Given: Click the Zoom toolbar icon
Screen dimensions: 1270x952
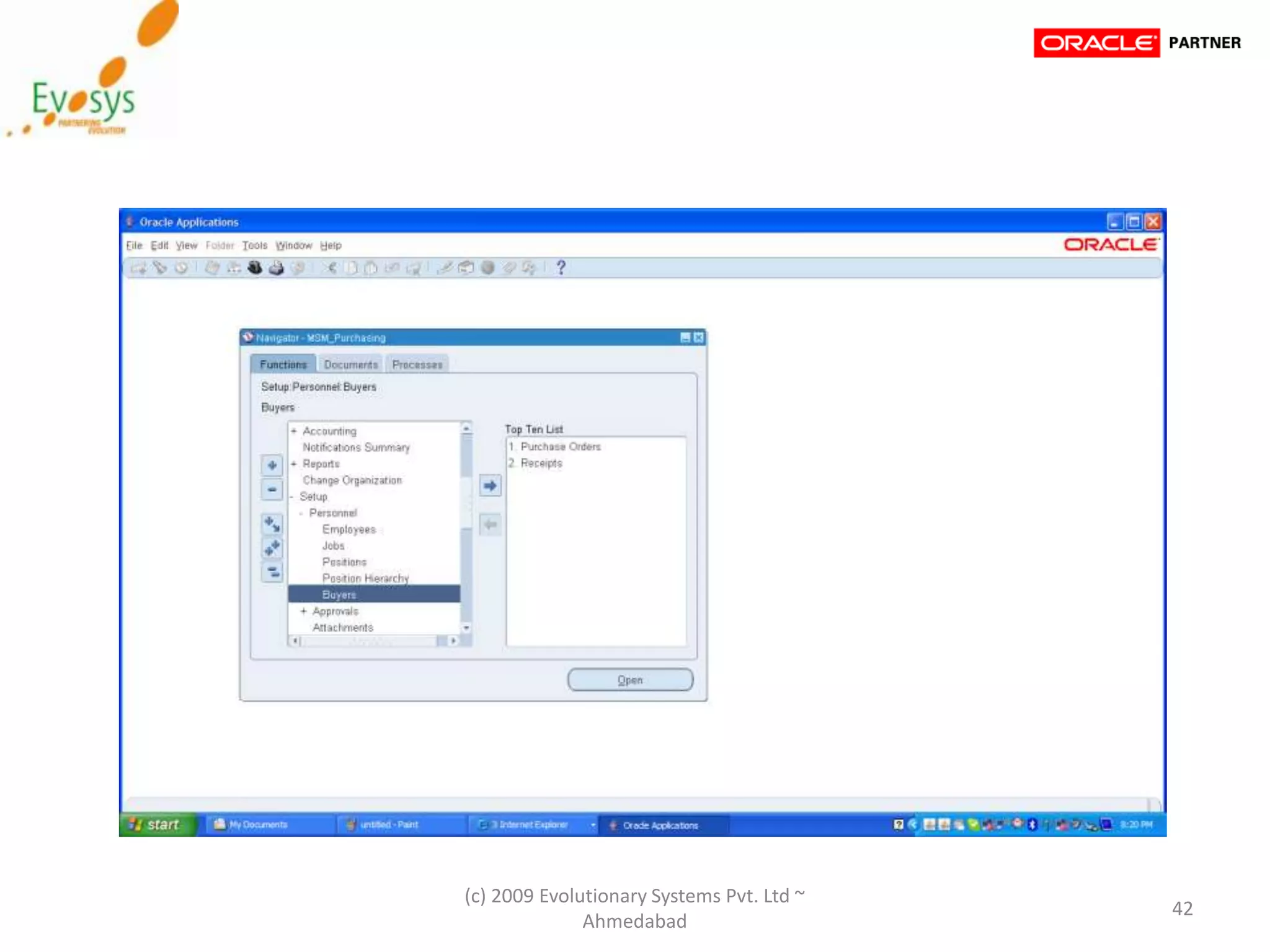Looking at the screenshot, I should pyautogui.click(x=466, y=268).
